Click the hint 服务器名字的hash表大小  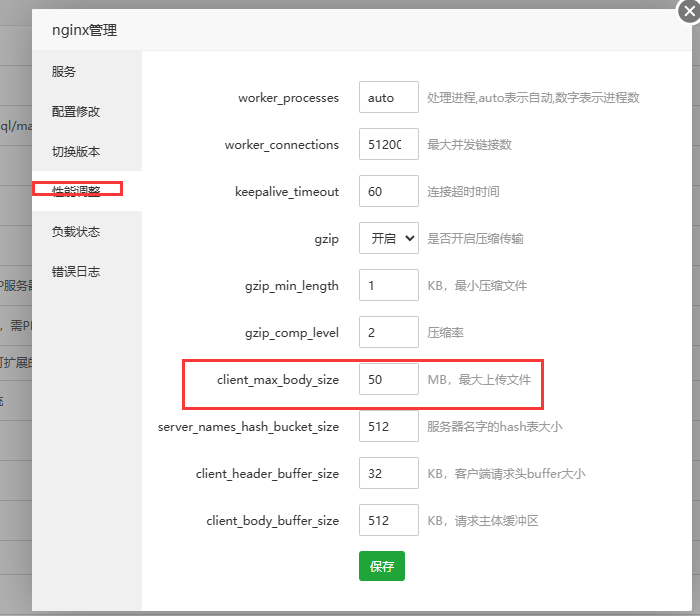(x=495, y=427)
